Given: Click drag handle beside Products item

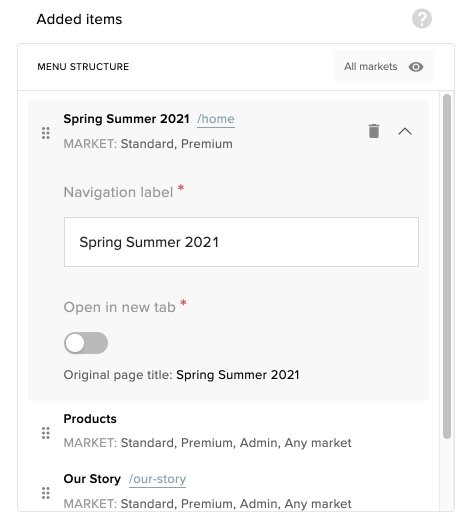Looking at the screenshot, I should pos(46,433).
